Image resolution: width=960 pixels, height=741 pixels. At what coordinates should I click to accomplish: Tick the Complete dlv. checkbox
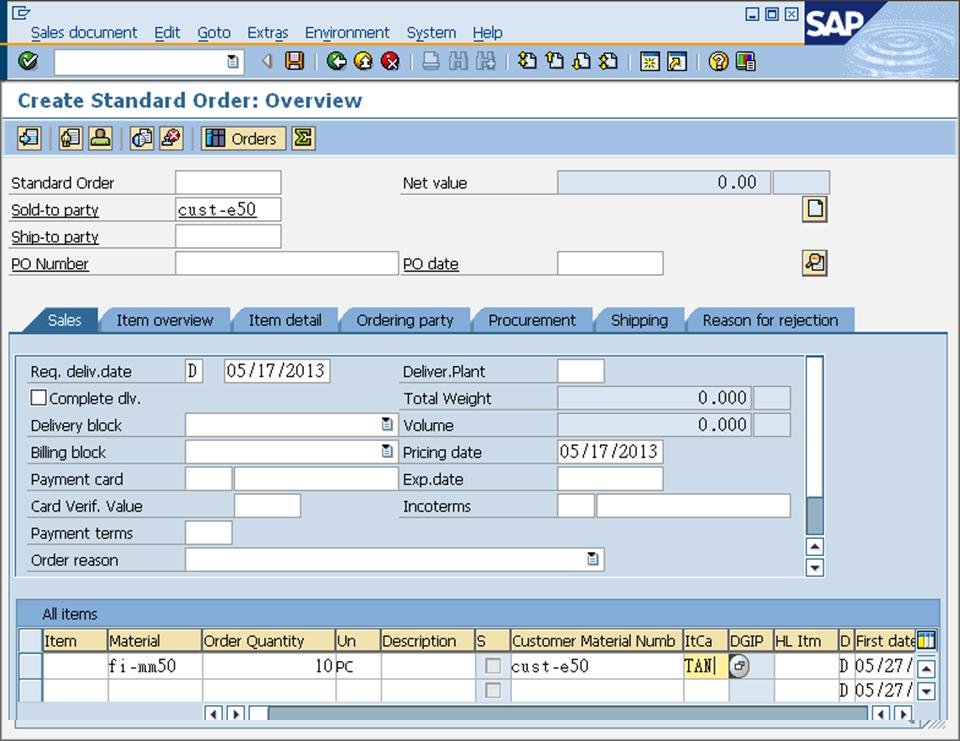pyautogui.click(x=38, y=398)
